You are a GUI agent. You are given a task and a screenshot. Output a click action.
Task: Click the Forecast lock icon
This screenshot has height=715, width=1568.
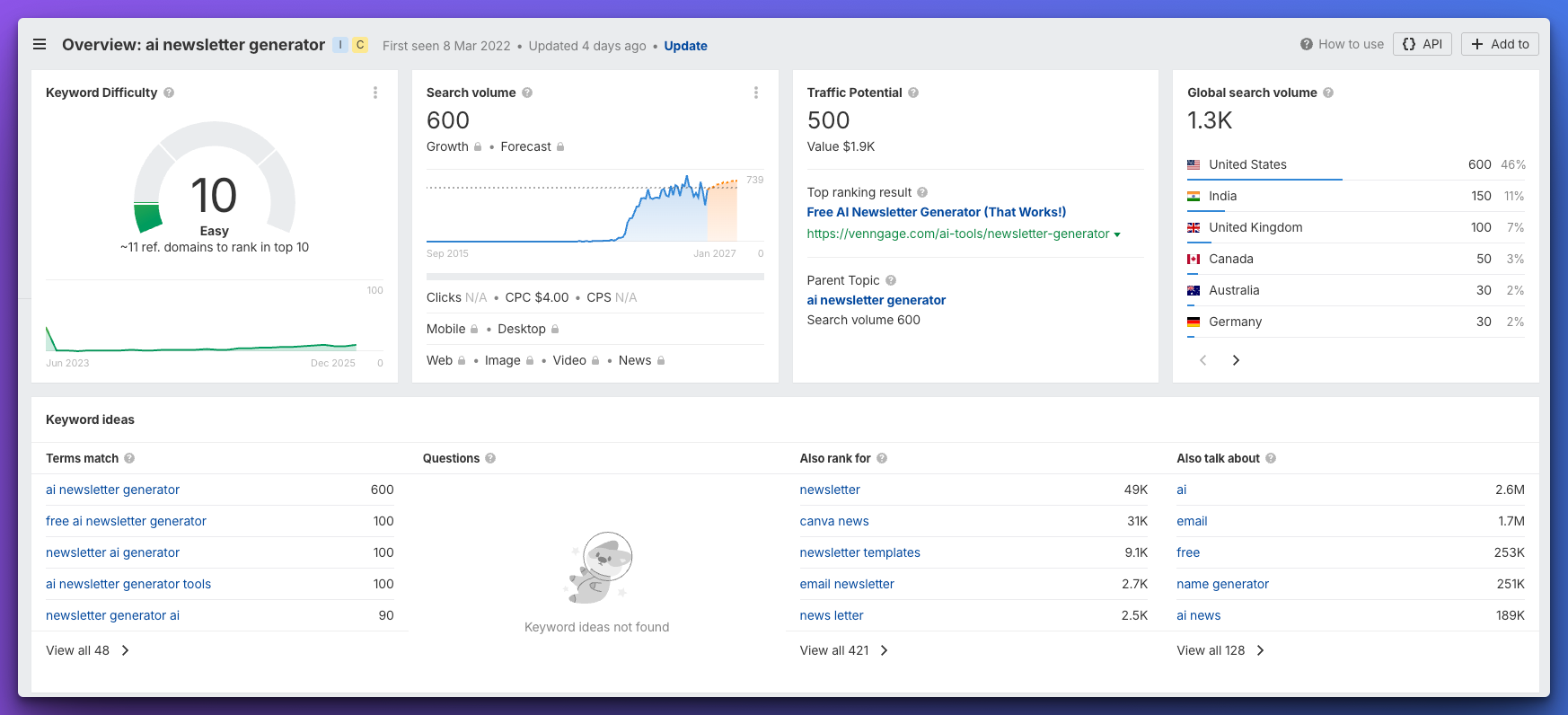pyautogui.click(x=560, y=146)
